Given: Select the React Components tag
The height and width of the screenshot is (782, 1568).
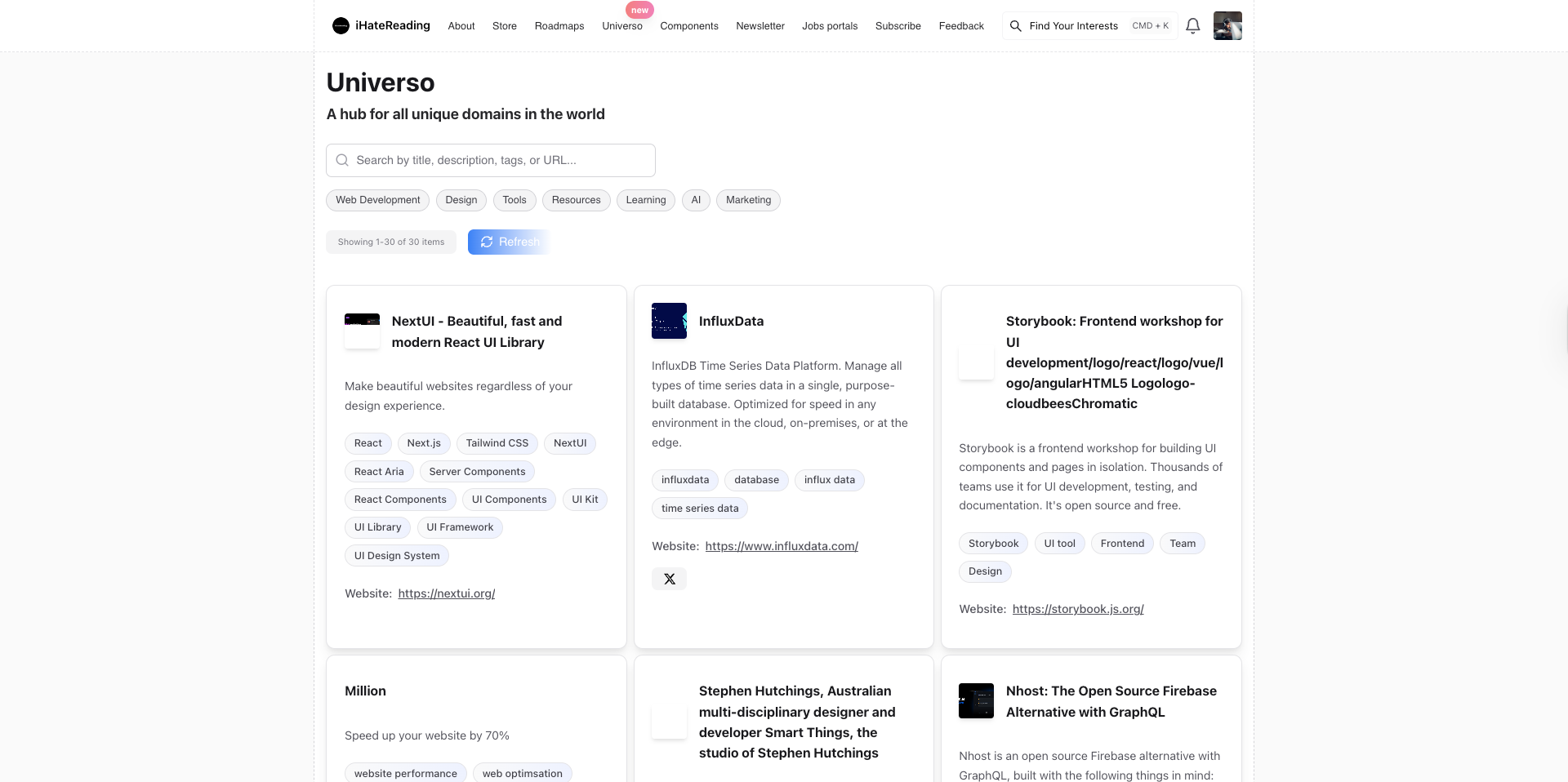Looking at the screenshot, I should point(400,500).
